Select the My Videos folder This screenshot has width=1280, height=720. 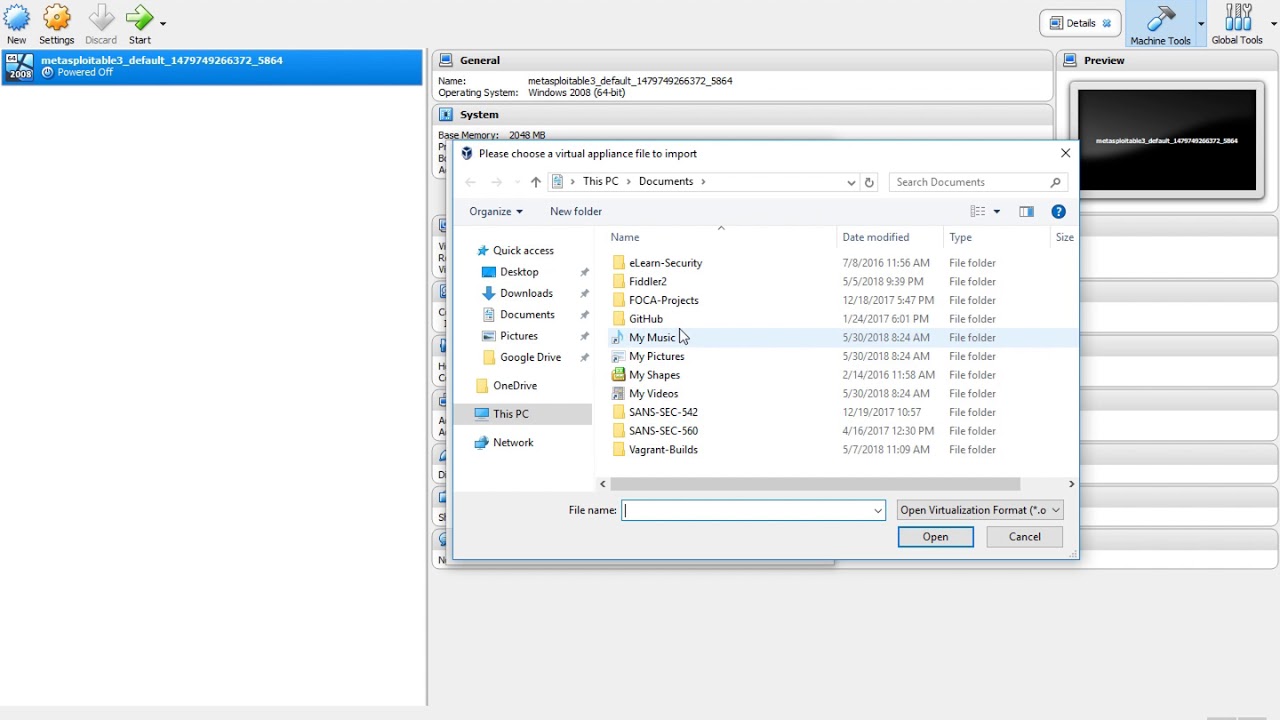[653, 394]
